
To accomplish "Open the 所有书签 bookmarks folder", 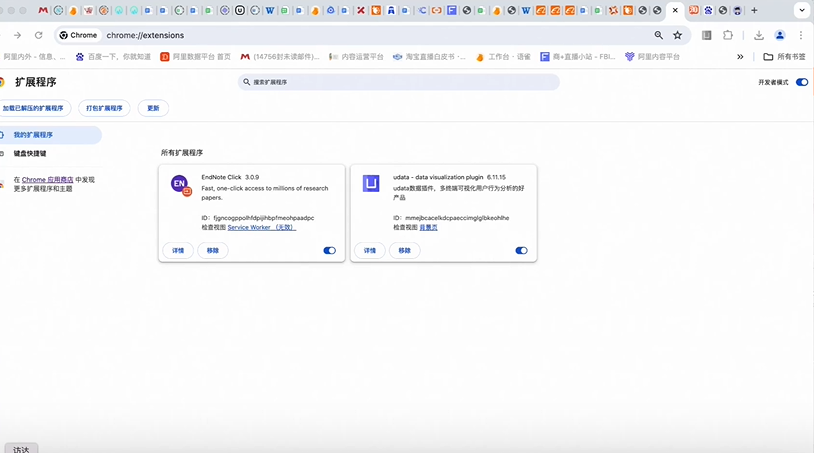I will [783, 57].
